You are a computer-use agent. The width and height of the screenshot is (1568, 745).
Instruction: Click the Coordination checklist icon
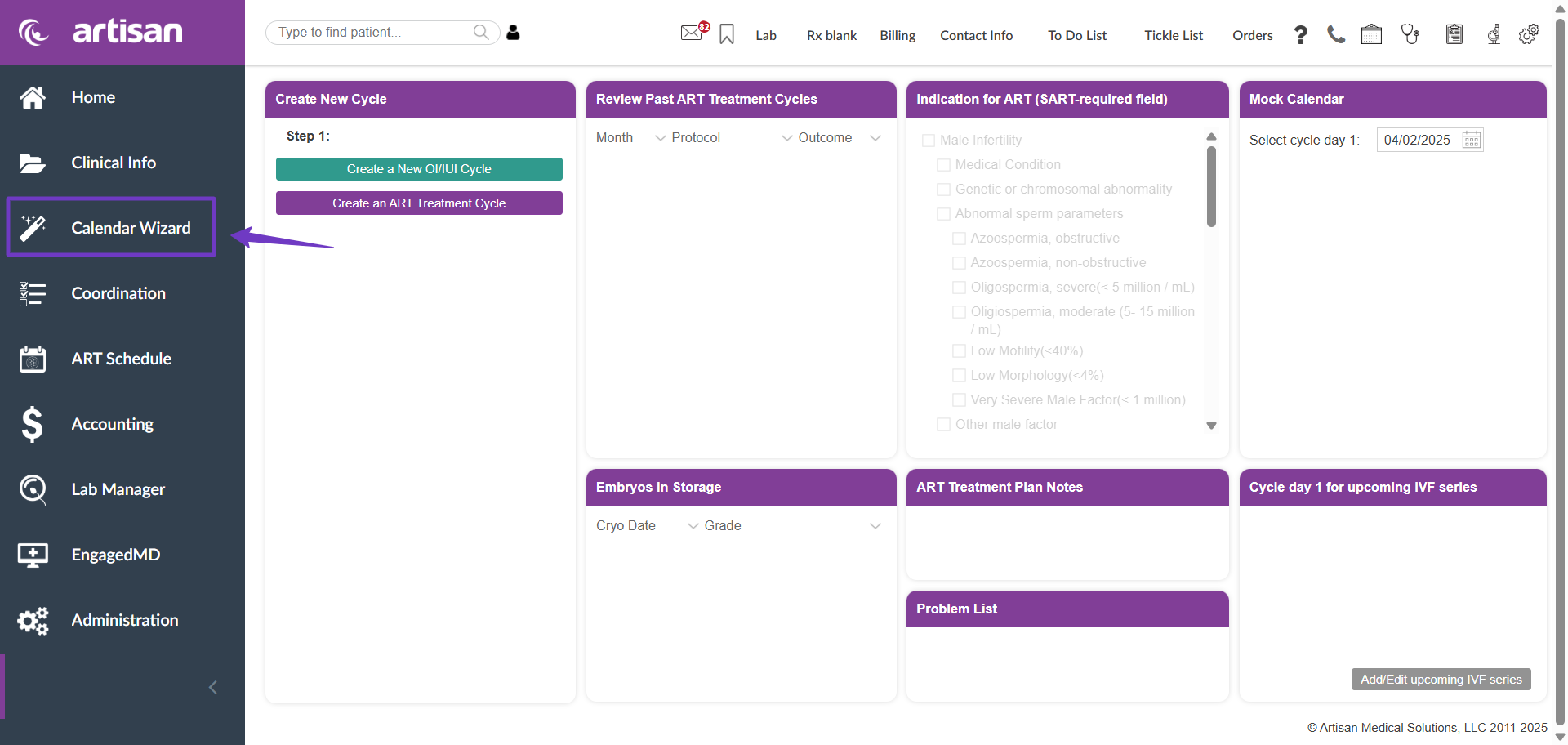click(33, 293)
